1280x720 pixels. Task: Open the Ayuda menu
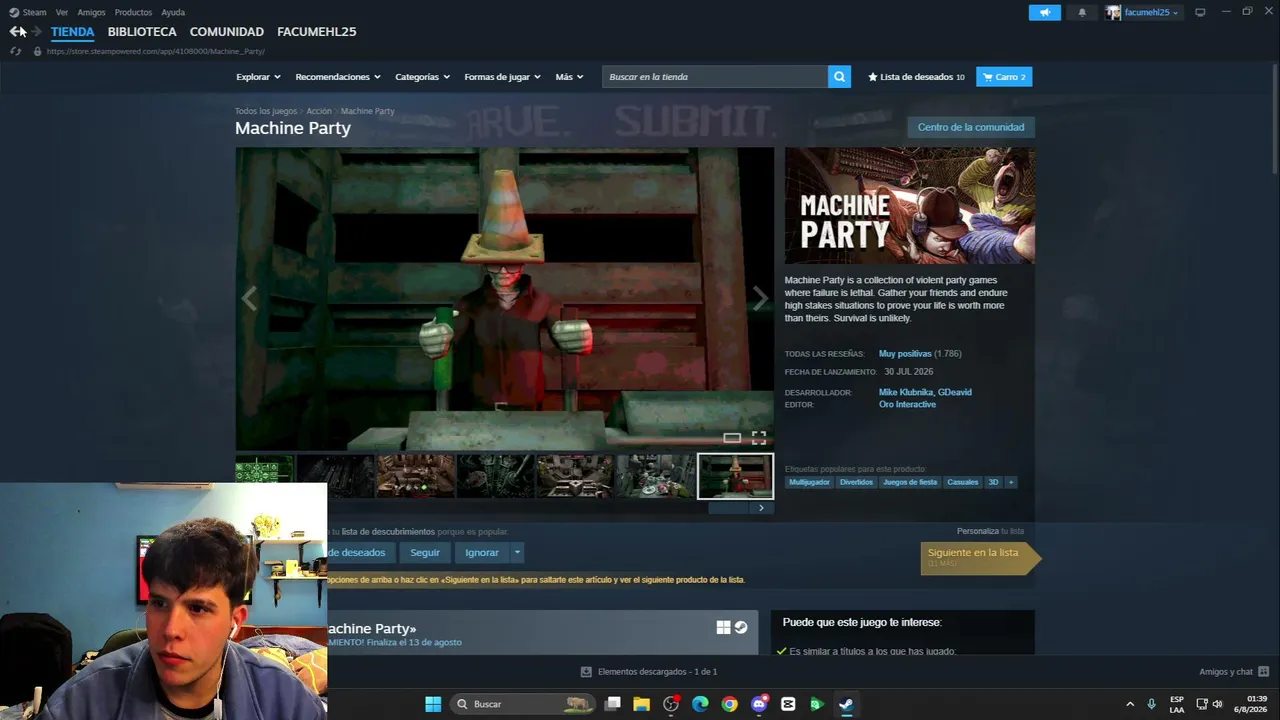coord(173,12)
